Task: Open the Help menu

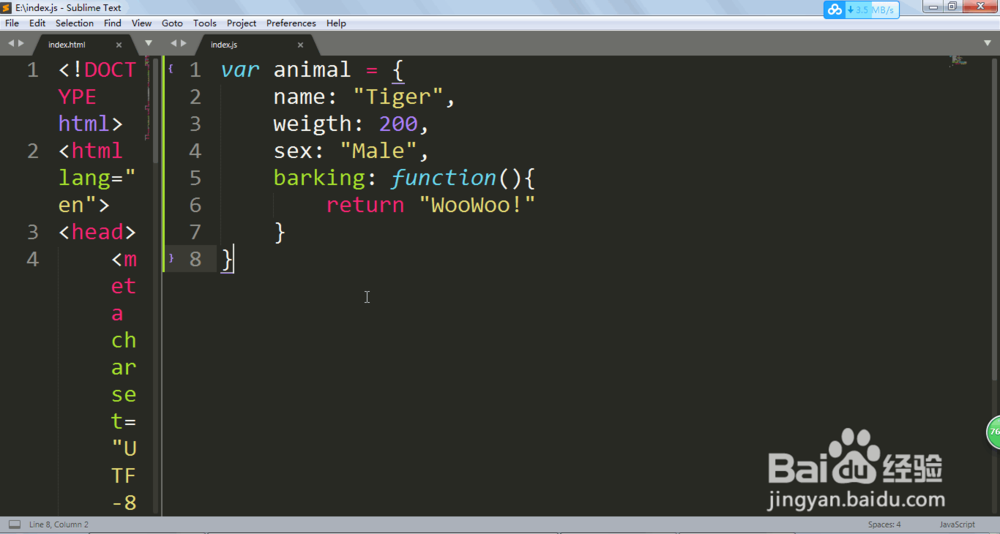Action: click(x=336, y=23)
